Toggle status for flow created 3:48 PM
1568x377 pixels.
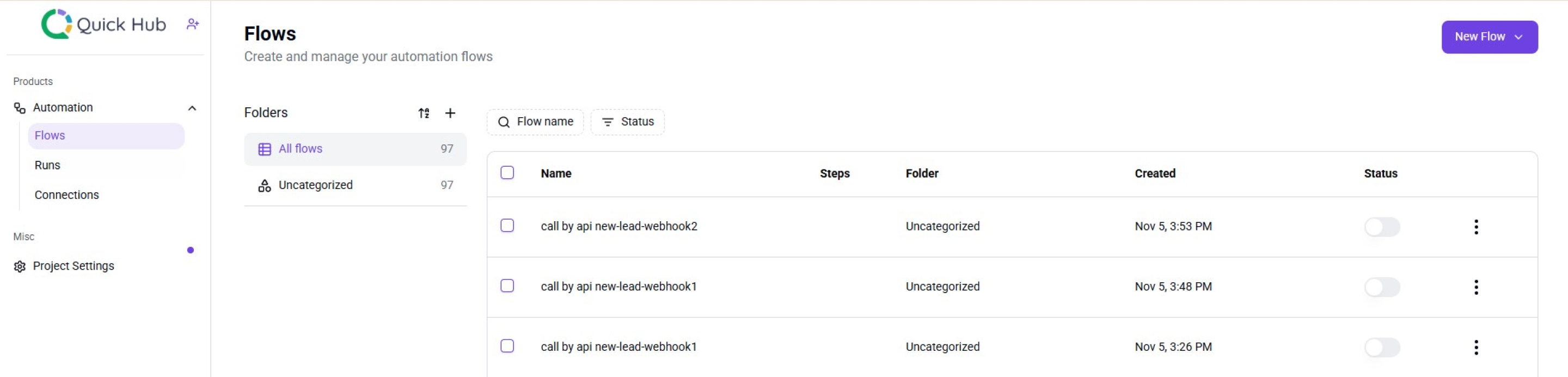1382,288
